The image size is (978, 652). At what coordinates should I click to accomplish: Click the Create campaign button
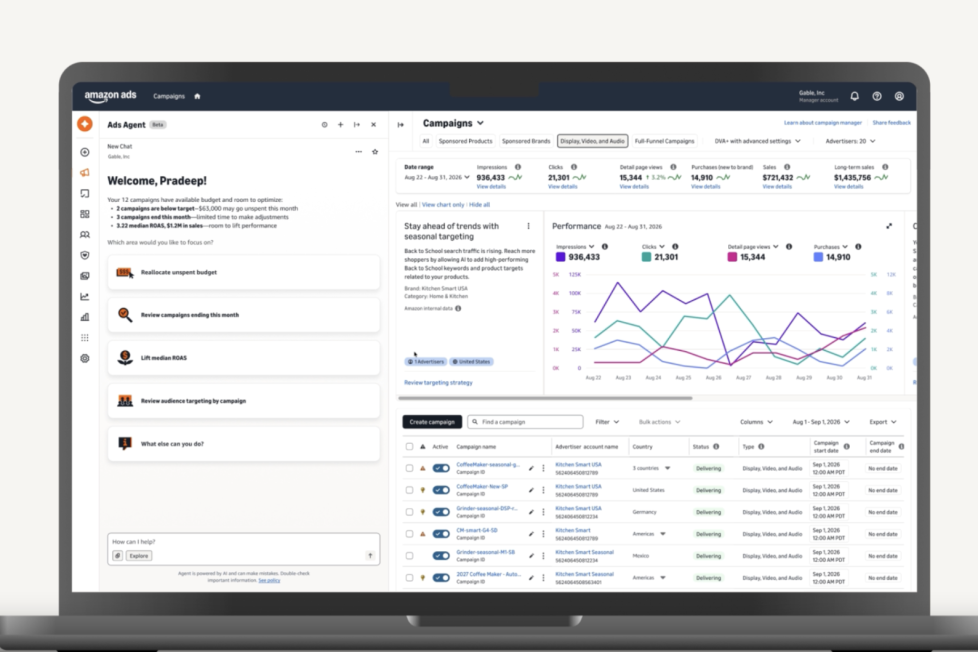[432, 422]
